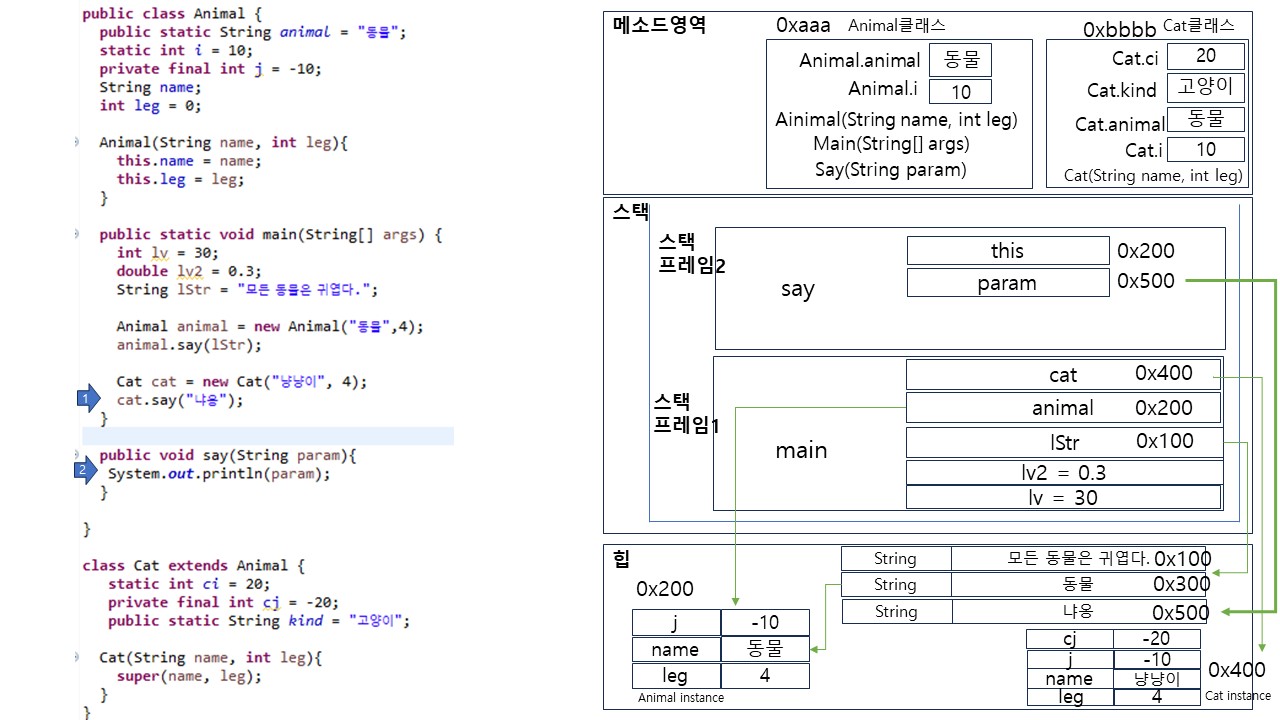
Task: Click the '고양이' box next to Cat.kind
Action: pos(1206,87)
